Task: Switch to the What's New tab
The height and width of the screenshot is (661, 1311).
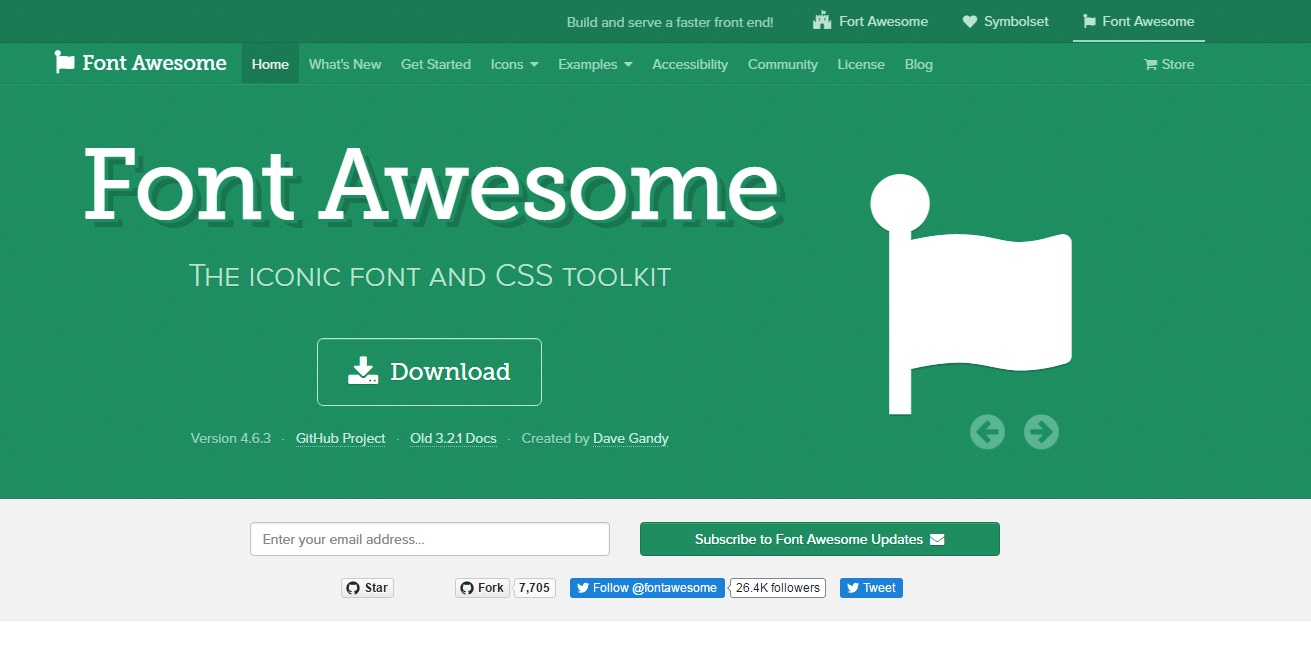Action: coord(345,64)
